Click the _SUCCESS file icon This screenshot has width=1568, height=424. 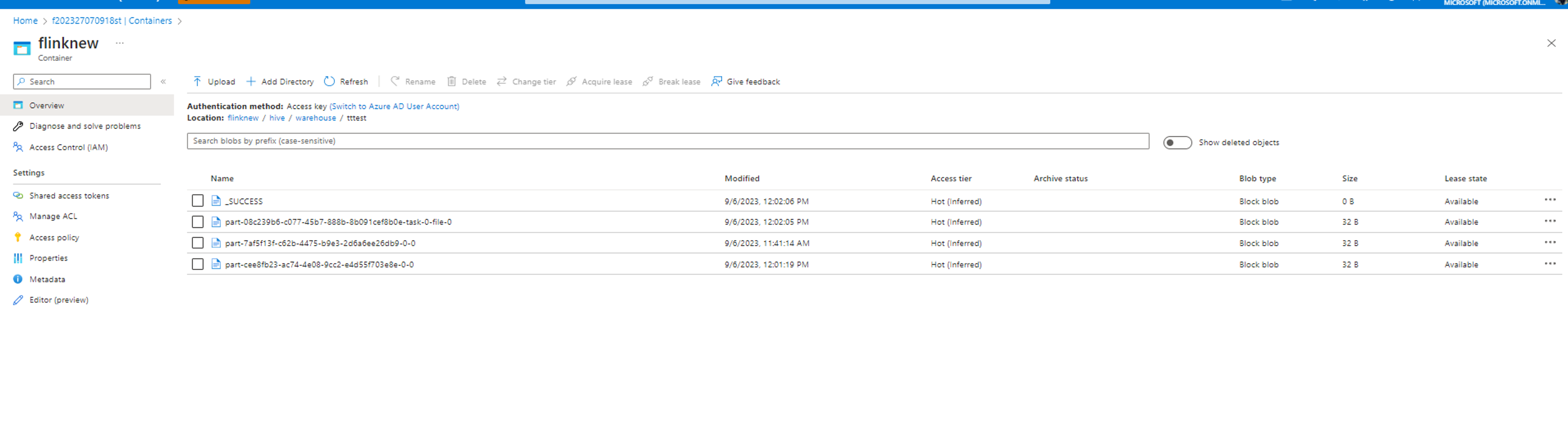[216, 201]
